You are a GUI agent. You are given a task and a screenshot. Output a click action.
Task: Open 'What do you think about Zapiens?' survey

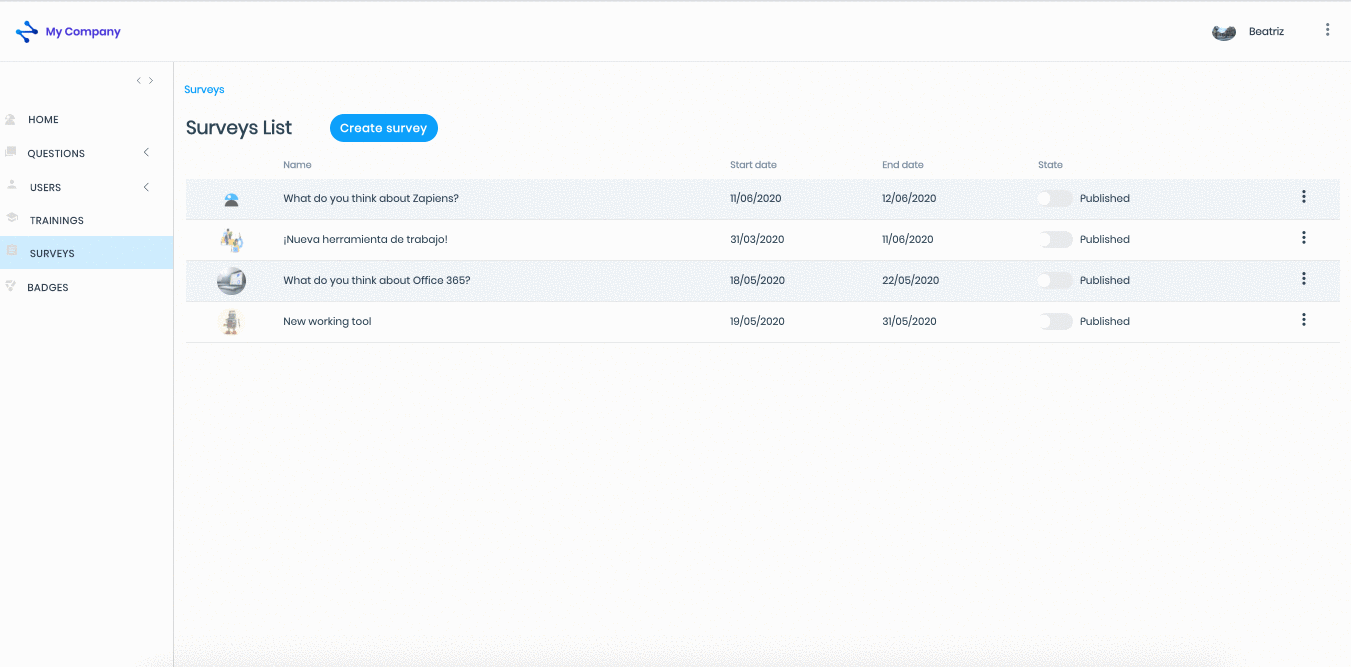[371, 198]
